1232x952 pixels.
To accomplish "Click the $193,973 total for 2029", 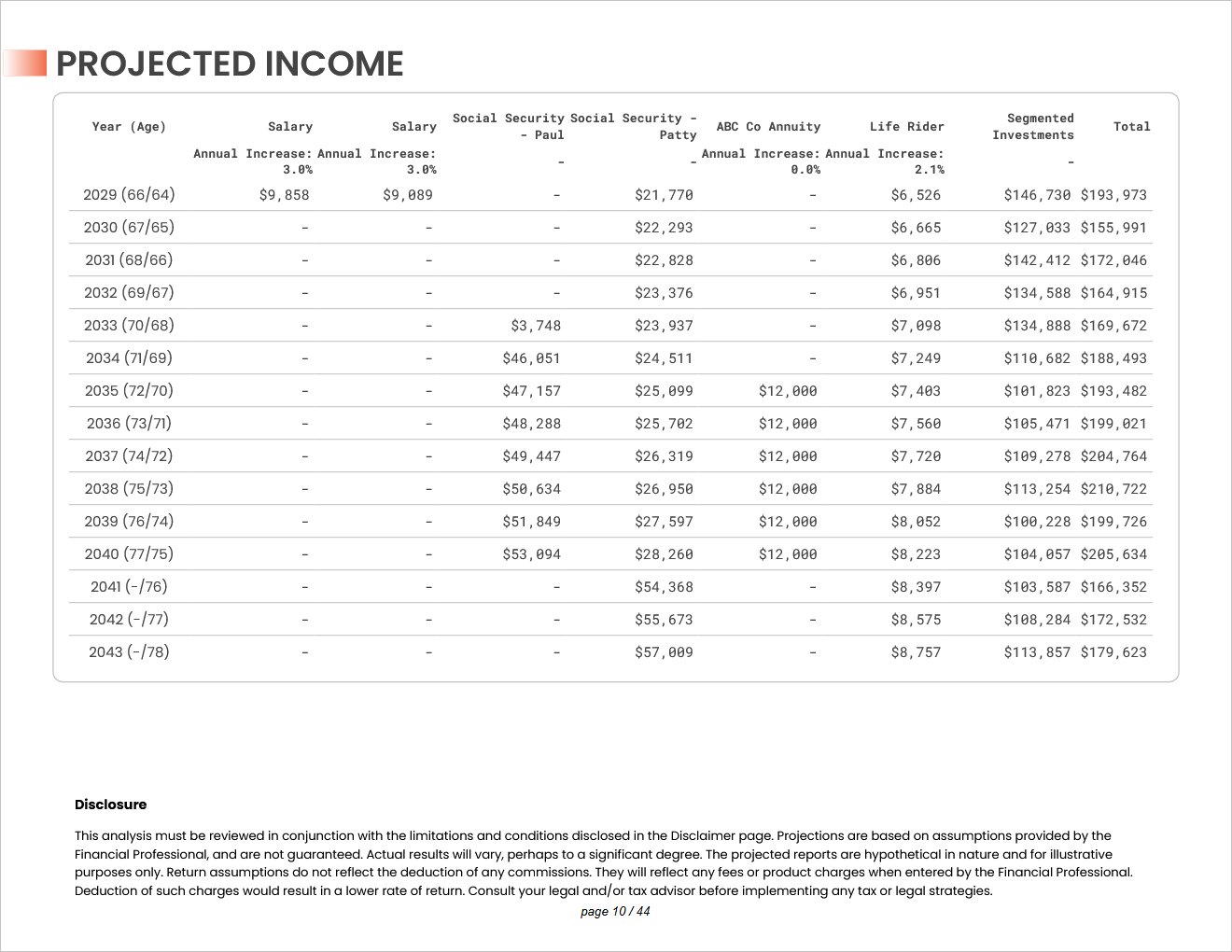I will click(1113, 195).
